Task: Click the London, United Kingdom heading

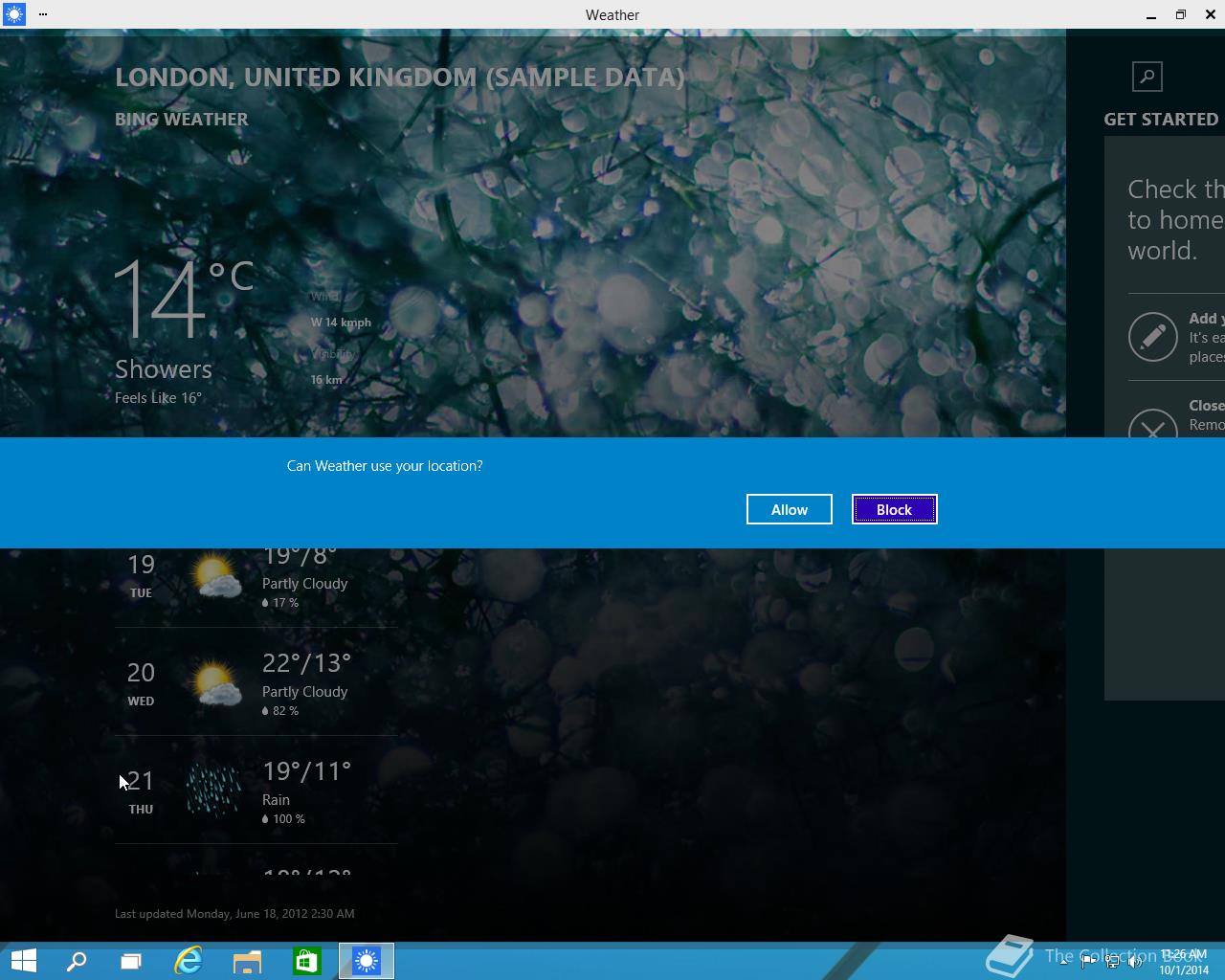Action: 399,78
